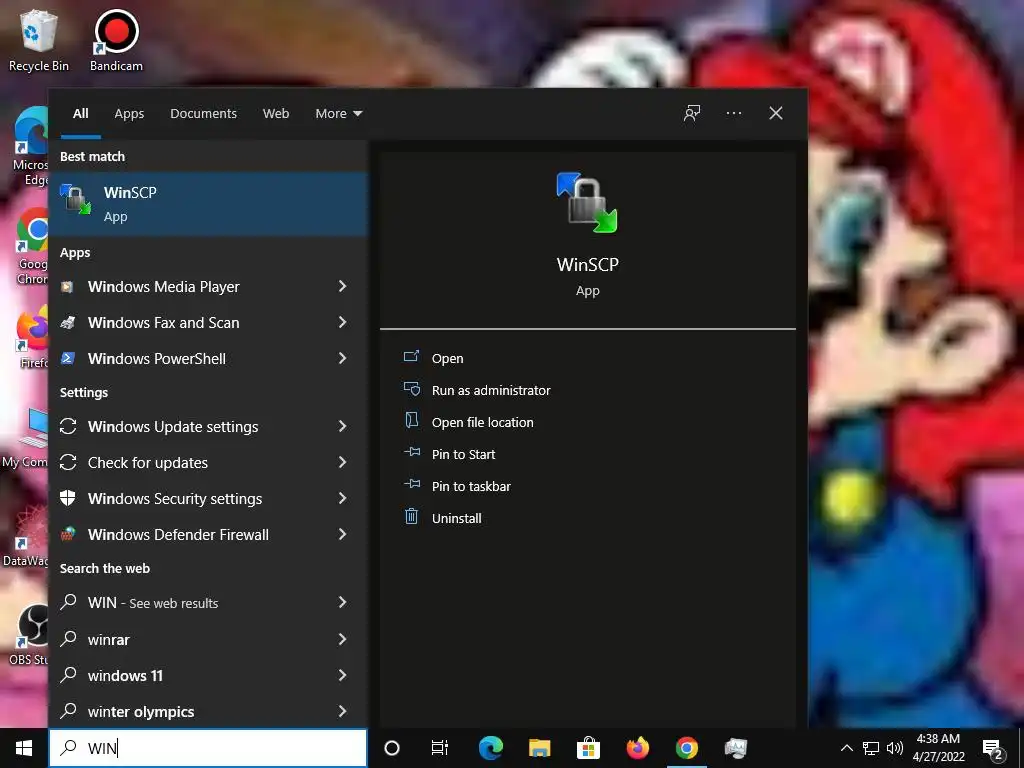Select the All search tab
The image size is (1024, 768).
(80, 114)
